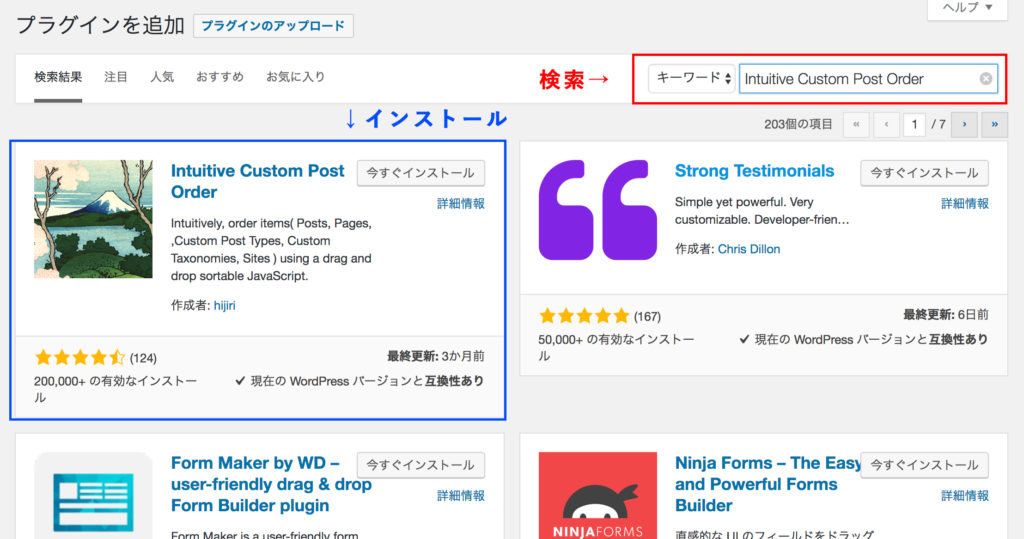
Task: Go to the next results page
Action: coord(964,124)
